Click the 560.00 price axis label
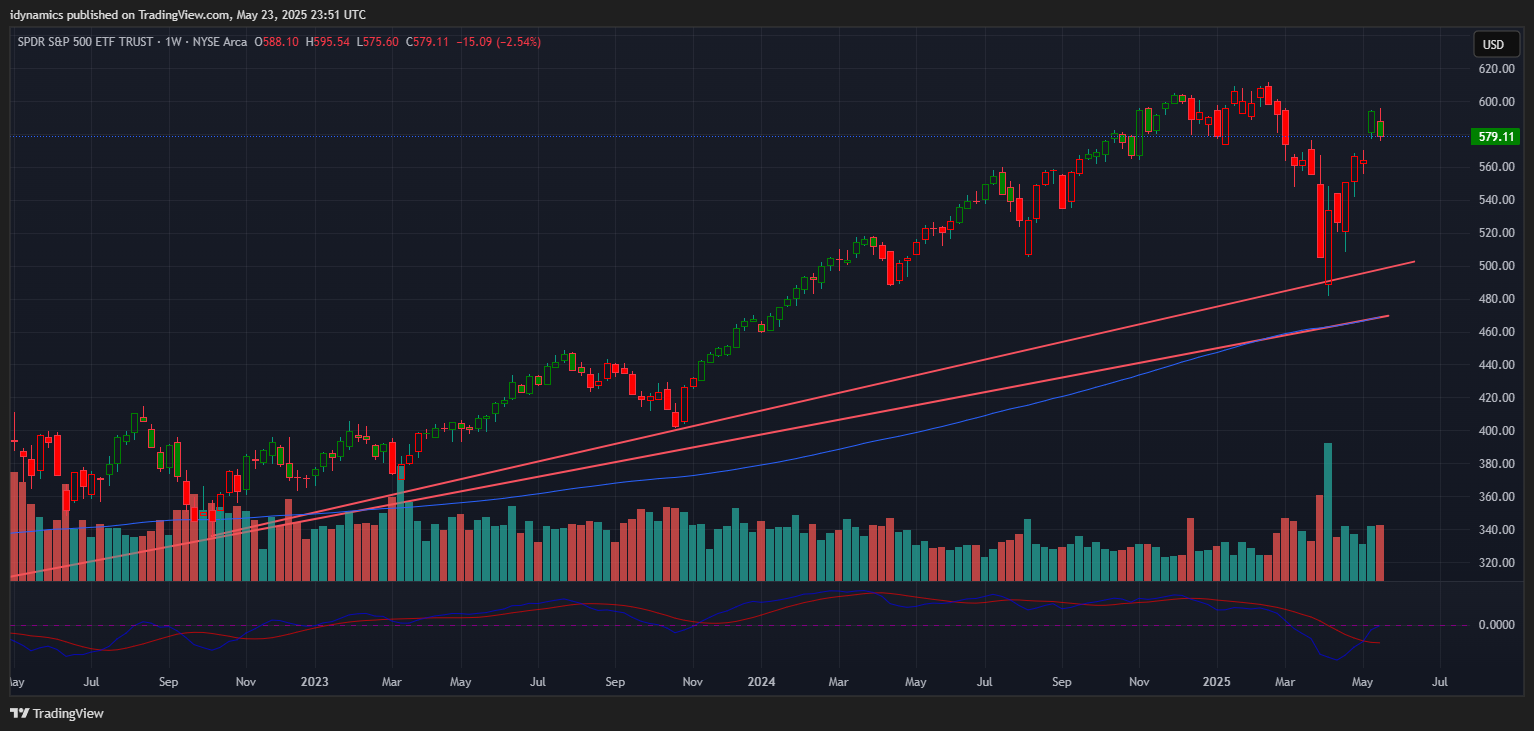1534x731 pixels. coord(1496,167)
